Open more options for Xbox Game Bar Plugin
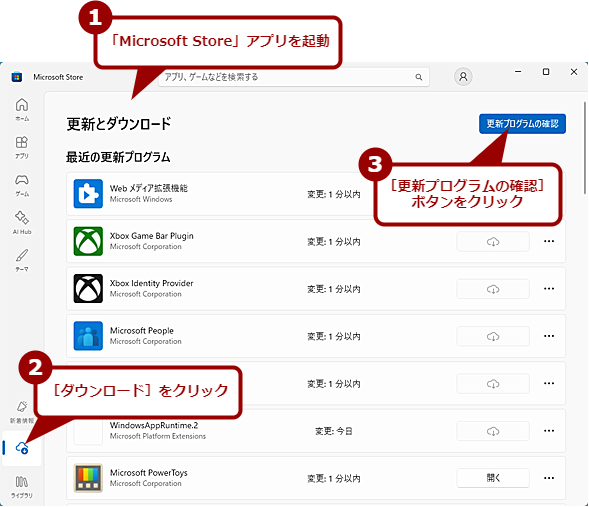The height and width of the screenshot is (507, 589). [x=549, y=241]
